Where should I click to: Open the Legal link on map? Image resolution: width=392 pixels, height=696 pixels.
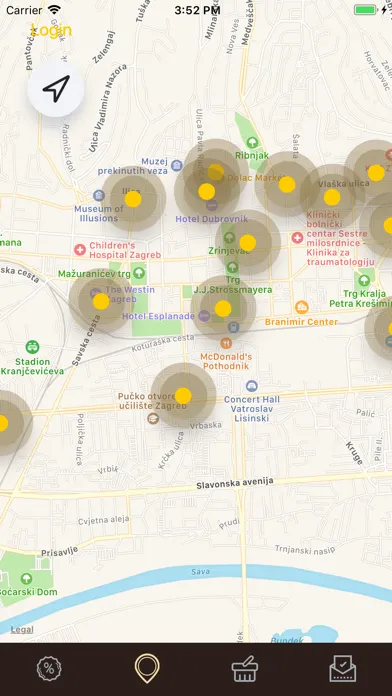22,629
